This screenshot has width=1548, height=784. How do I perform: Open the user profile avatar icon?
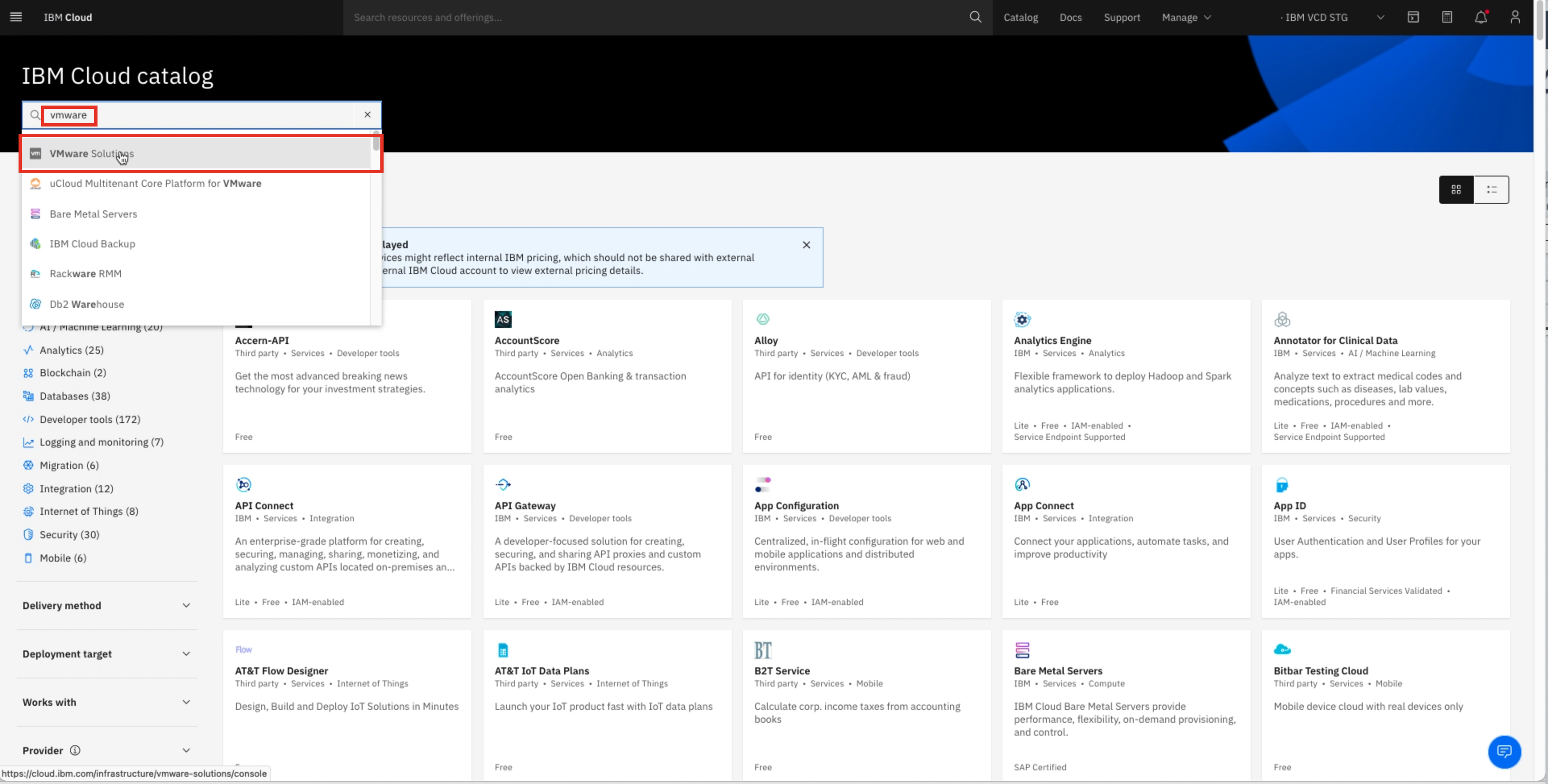tap(1515, 17)
